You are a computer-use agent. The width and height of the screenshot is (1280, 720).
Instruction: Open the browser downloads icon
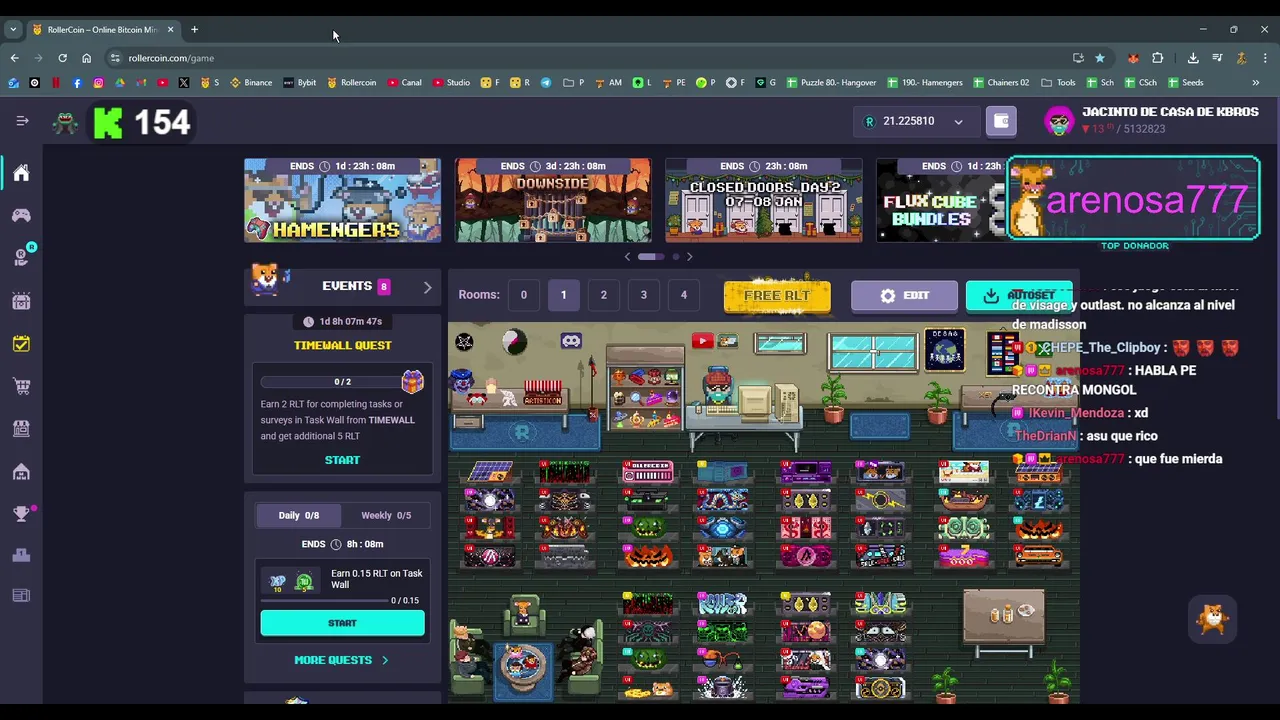[1193, 58]
